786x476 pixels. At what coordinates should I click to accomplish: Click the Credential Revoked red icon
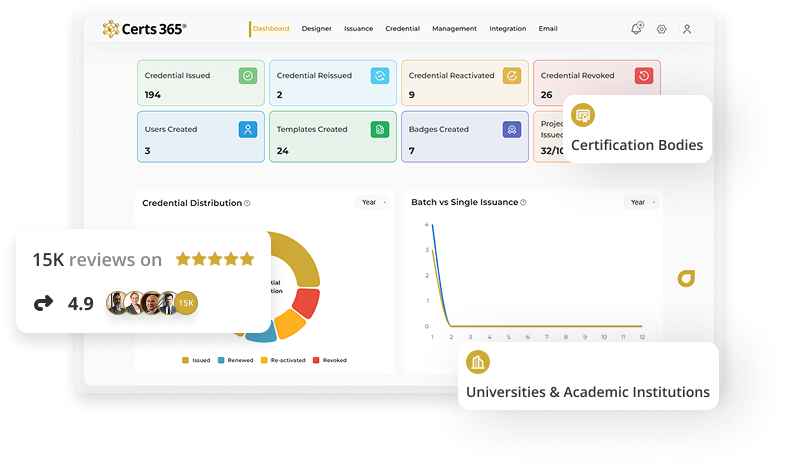click(x=644, y=76)
